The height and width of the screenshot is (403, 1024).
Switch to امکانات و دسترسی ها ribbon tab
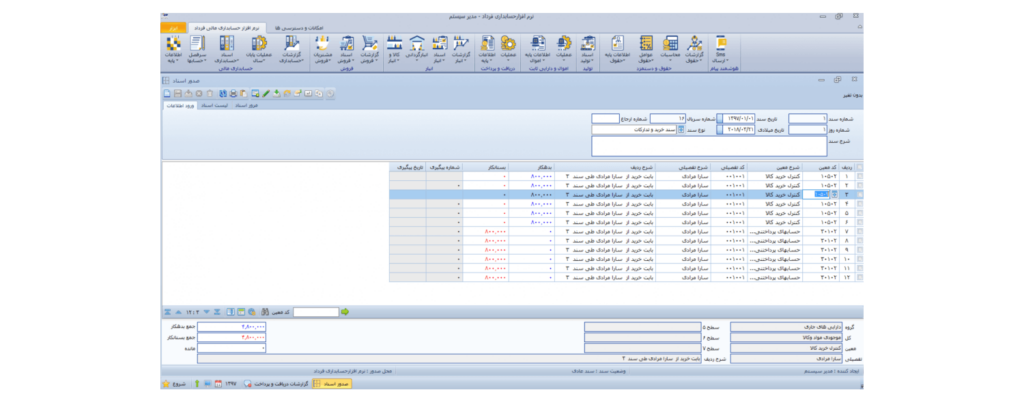298,28
